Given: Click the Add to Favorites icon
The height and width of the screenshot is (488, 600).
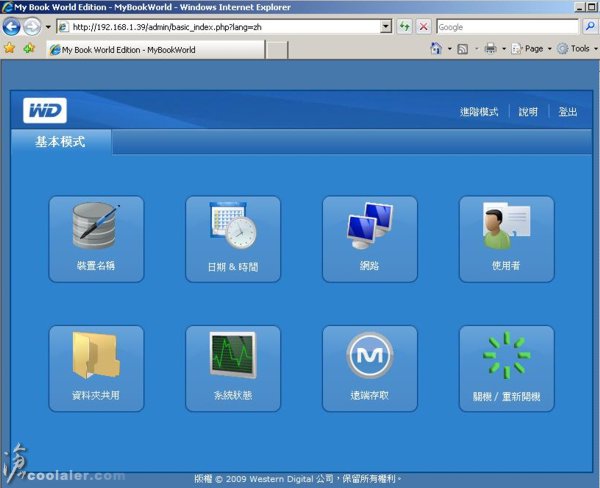Looking at the screenshot, I should [29, 49].
